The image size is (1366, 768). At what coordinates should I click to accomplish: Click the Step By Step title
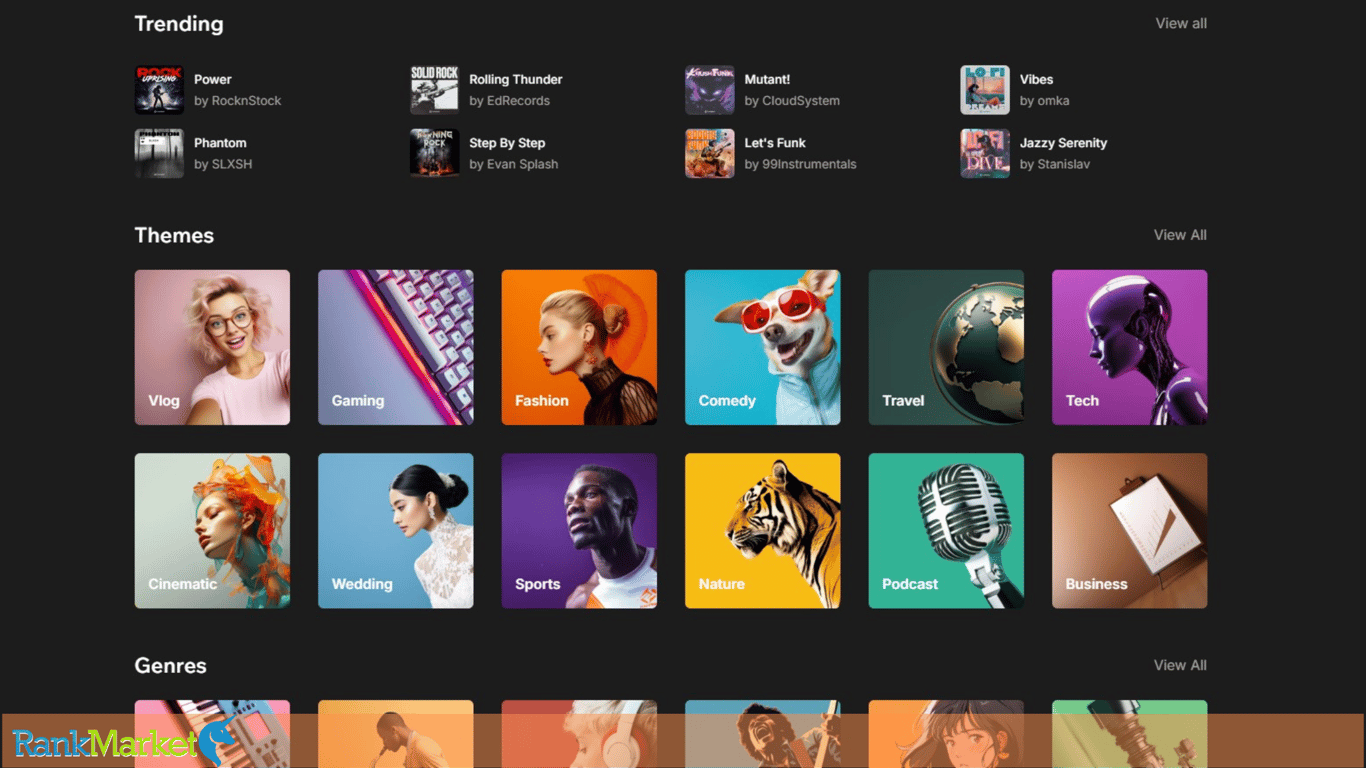tap(507, 143)
